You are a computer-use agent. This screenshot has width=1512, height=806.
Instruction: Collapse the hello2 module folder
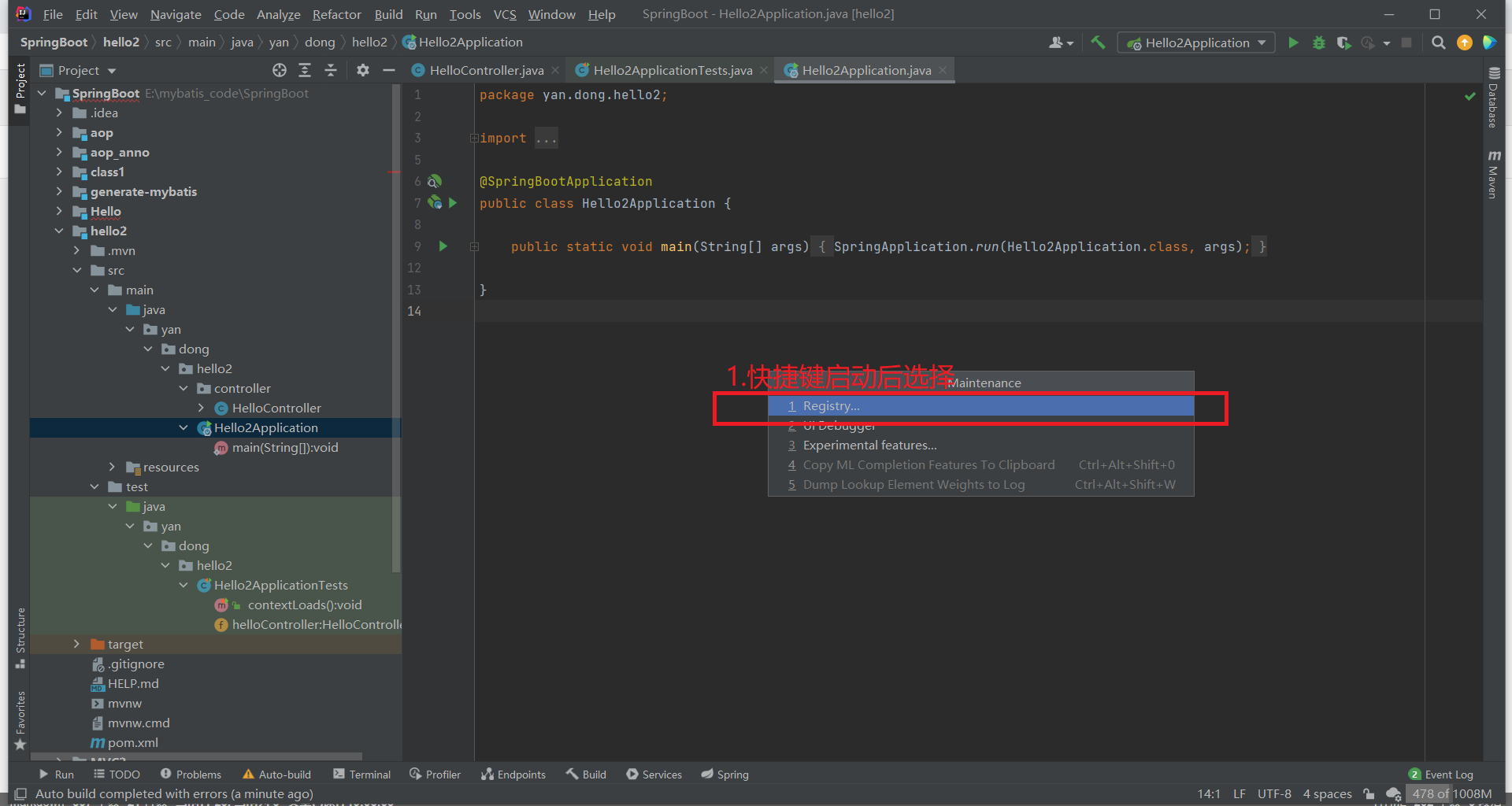[x=59, y=231]
